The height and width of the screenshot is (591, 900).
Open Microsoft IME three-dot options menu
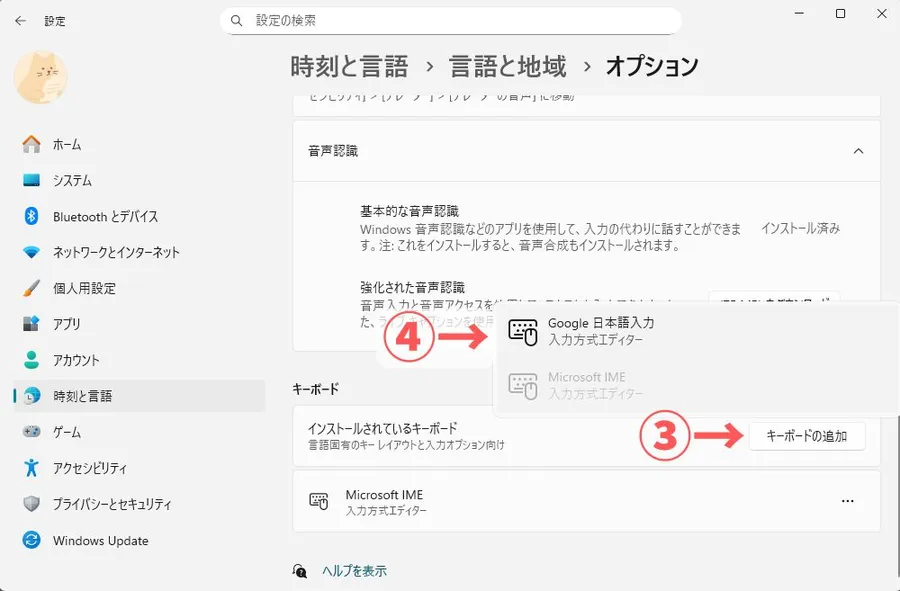[x=848, y=501]
